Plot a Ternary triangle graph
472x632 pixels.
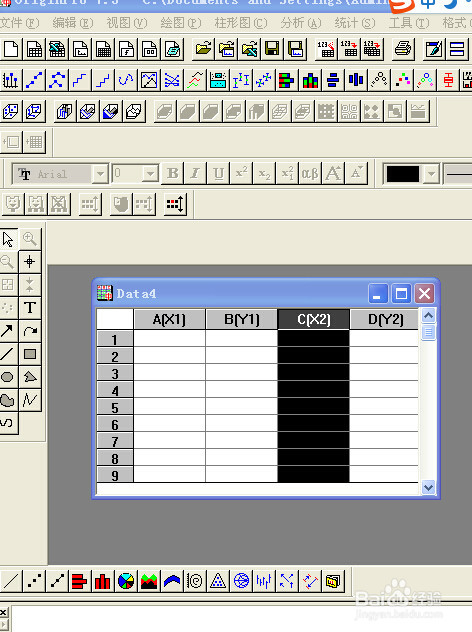coord(218,581)
